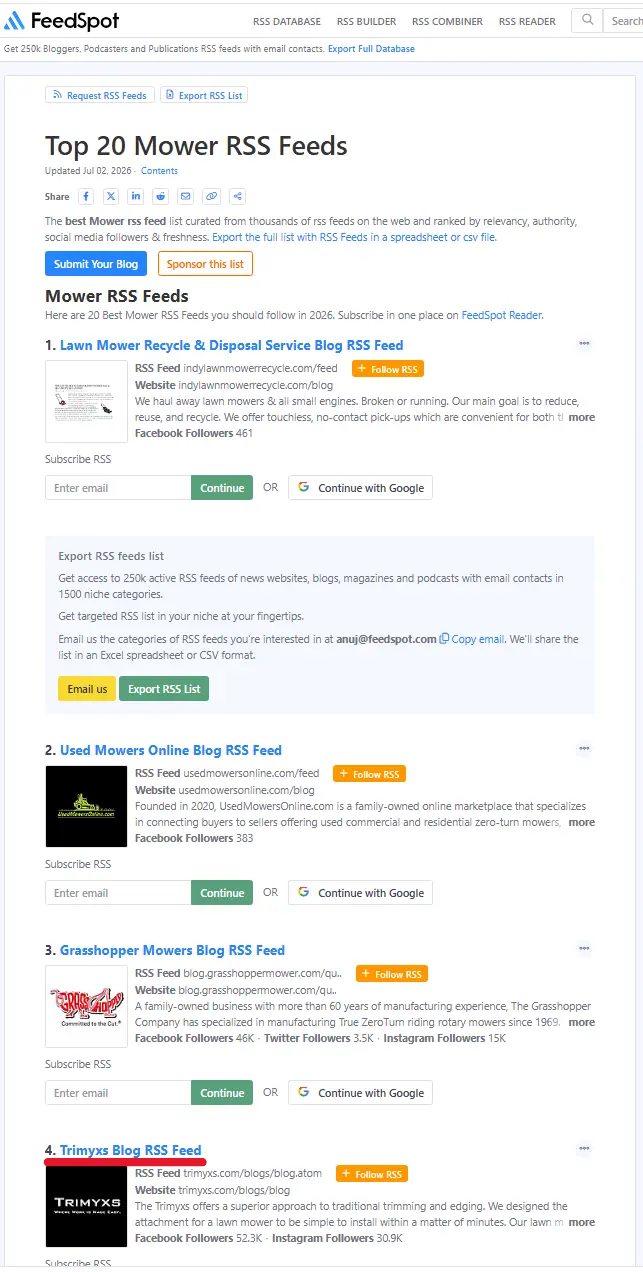
Task: Open Lawn Mower Recycle & Disposal feed title
Action: coord(232,345)
